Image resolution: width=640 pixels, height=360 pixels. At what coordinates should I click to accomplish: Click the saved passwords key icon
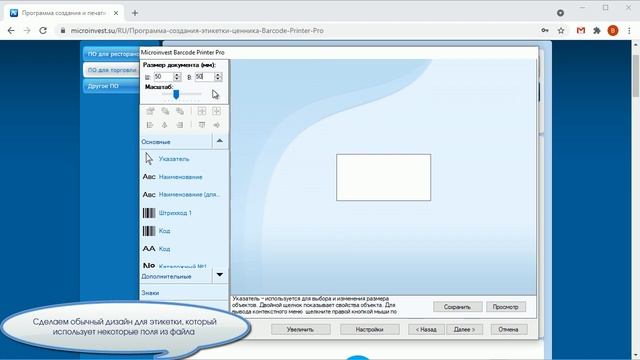[x=545, y=31]
